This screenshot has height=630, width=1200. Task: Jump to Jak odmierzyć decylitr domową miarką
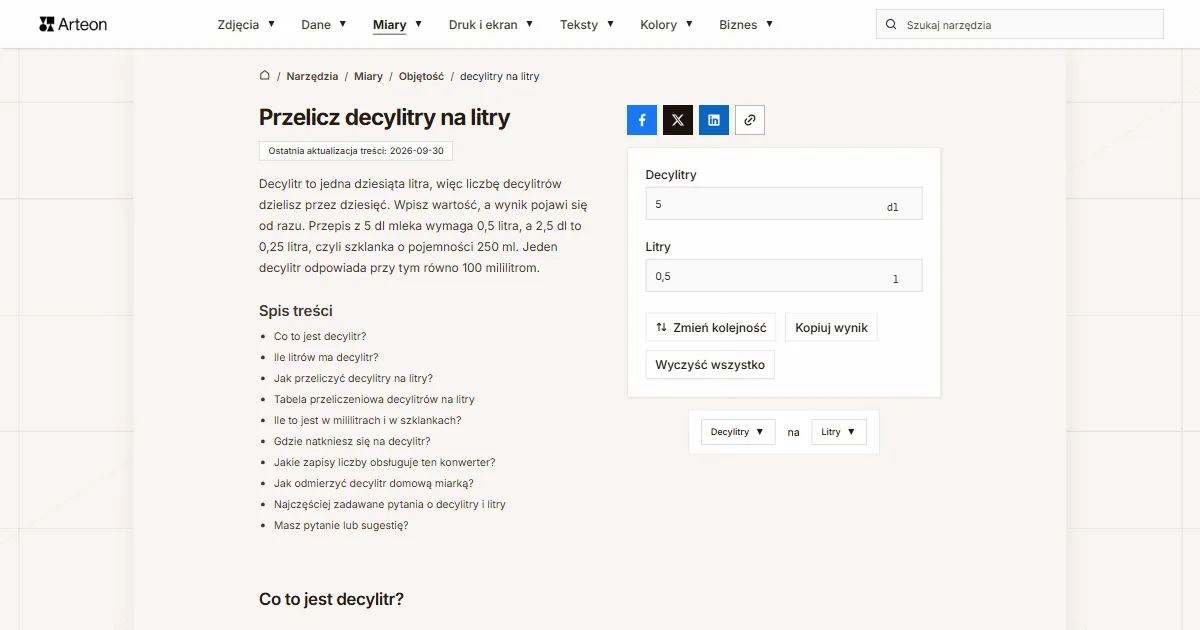pyautogui.click(x=374, y=483)
